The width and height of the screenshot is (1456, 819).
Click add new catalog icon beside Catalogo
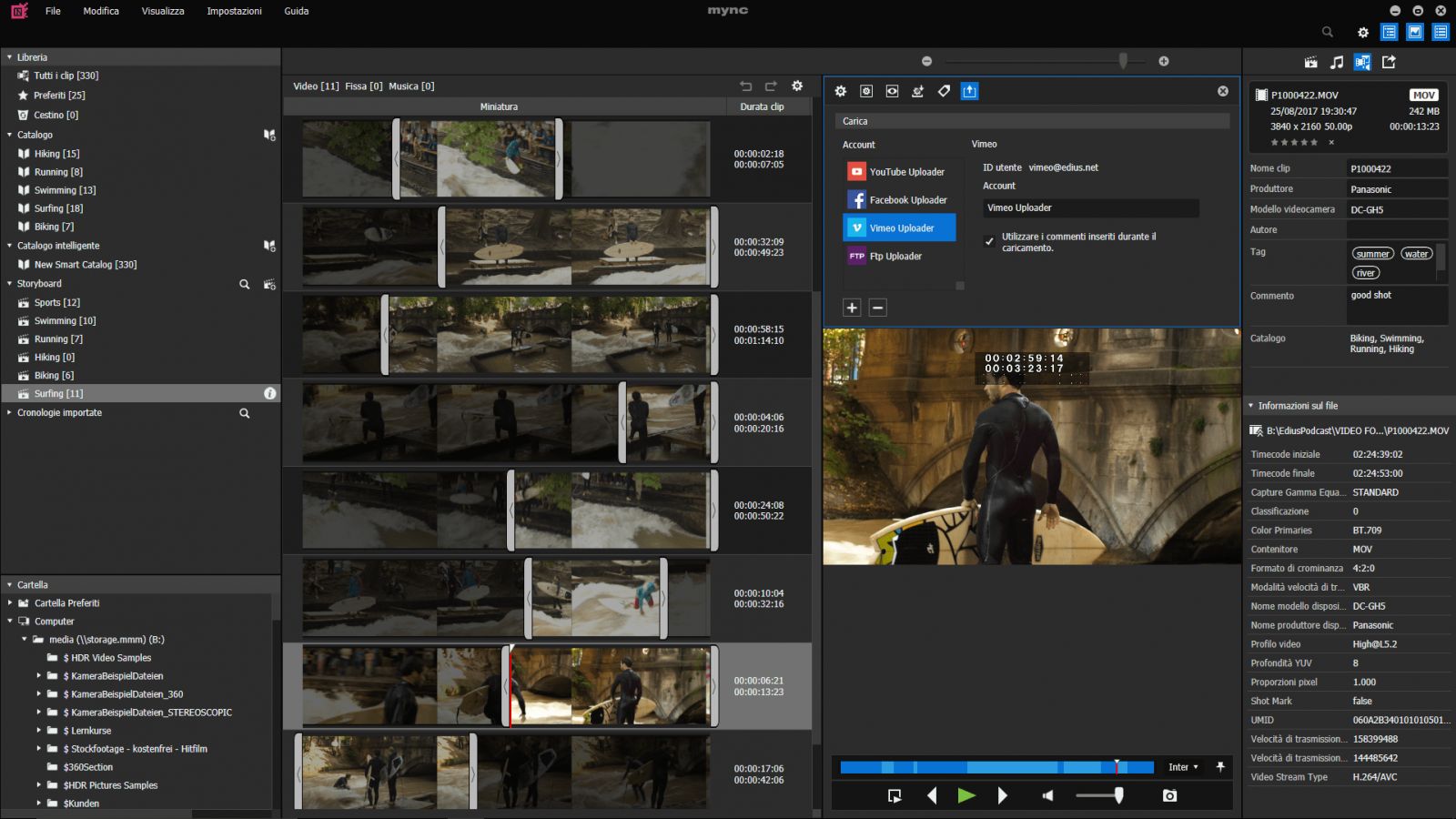click(269, 135)
